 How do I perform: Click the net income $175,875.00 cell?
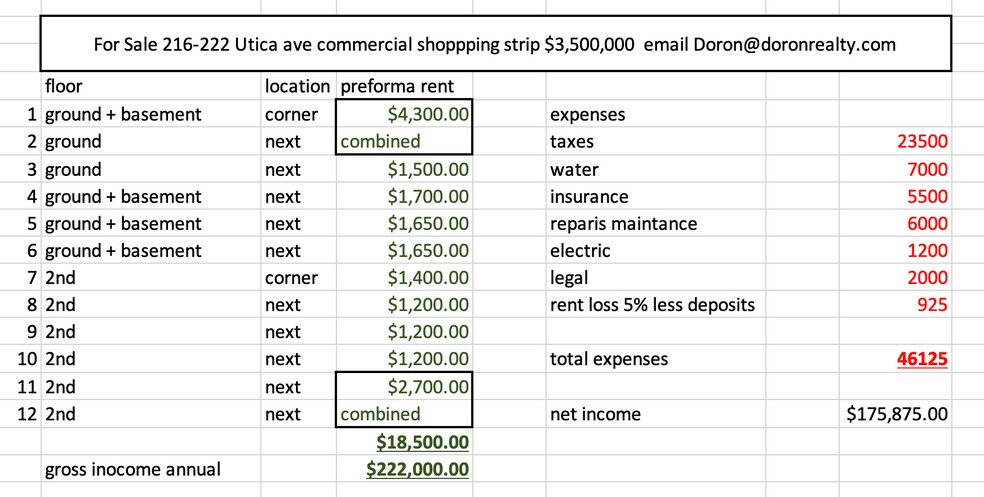click(x=896, y=414)
